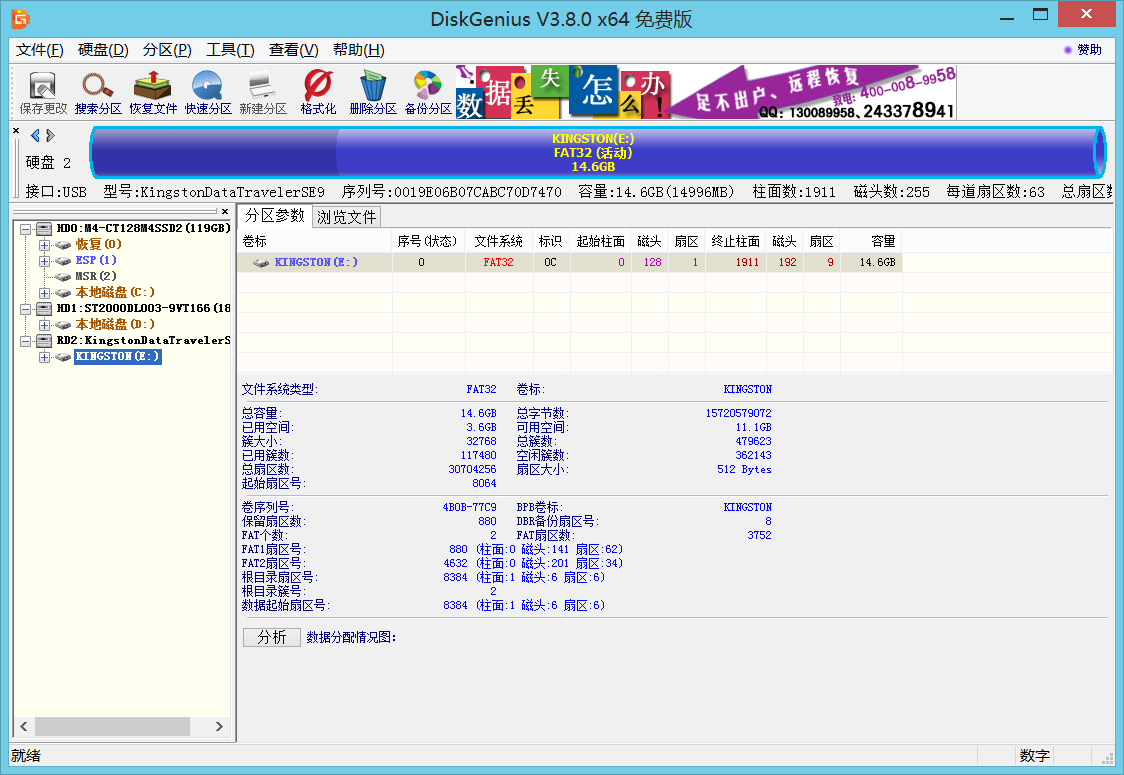Click tree pane right scroll arrow
1124x775 pixels.
[219, 726]
